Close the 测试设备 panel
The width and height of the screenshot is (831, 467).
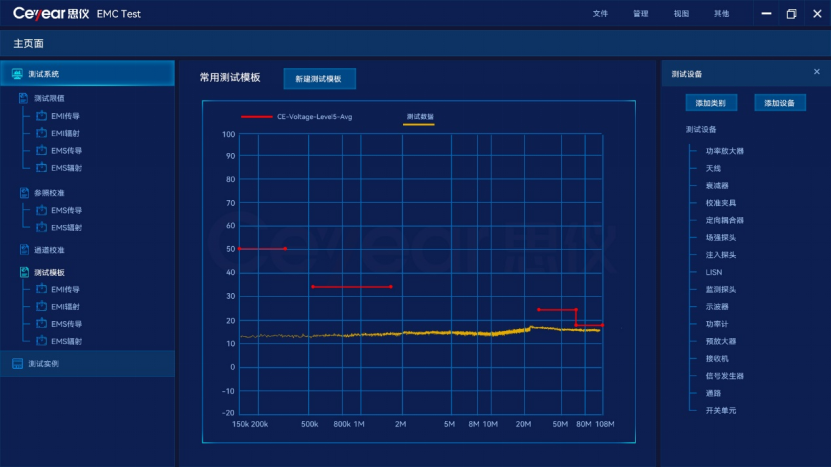(816, 73)
